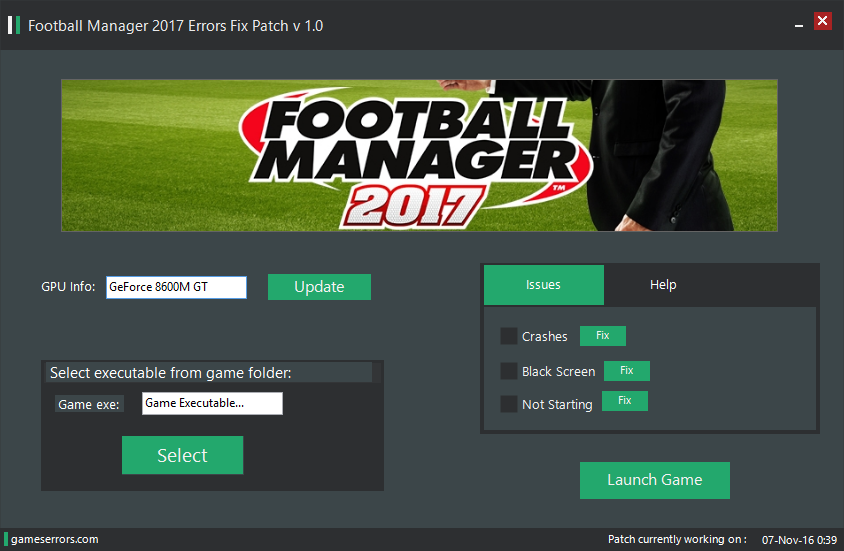Click Fix button next to Crashes
This screenshot has width=844, height=551.
pyautogui.click(x=603, y=336)
